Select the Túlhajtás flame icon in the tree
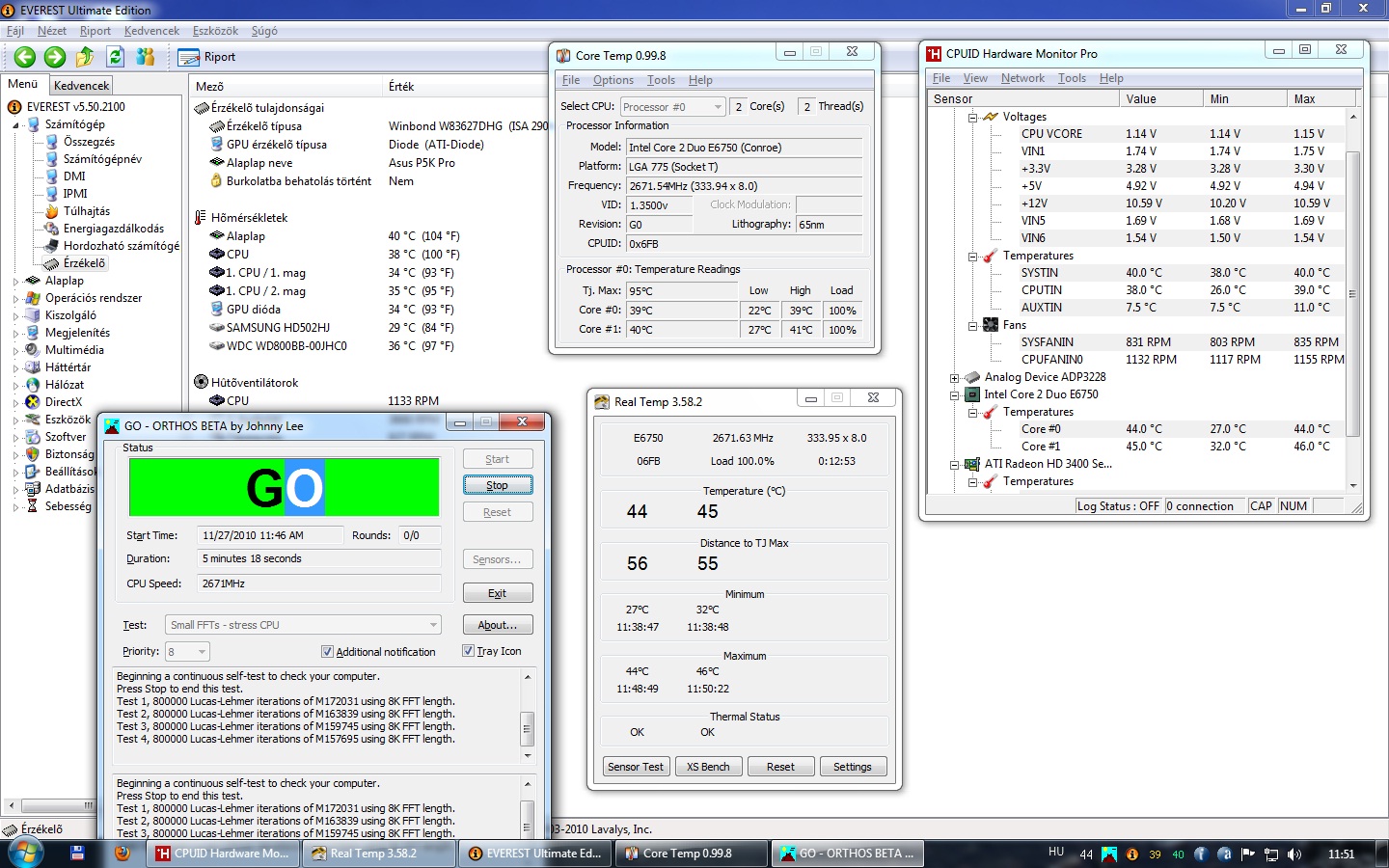This screenshot has height=868, width=1389. [x=52, y=211]
